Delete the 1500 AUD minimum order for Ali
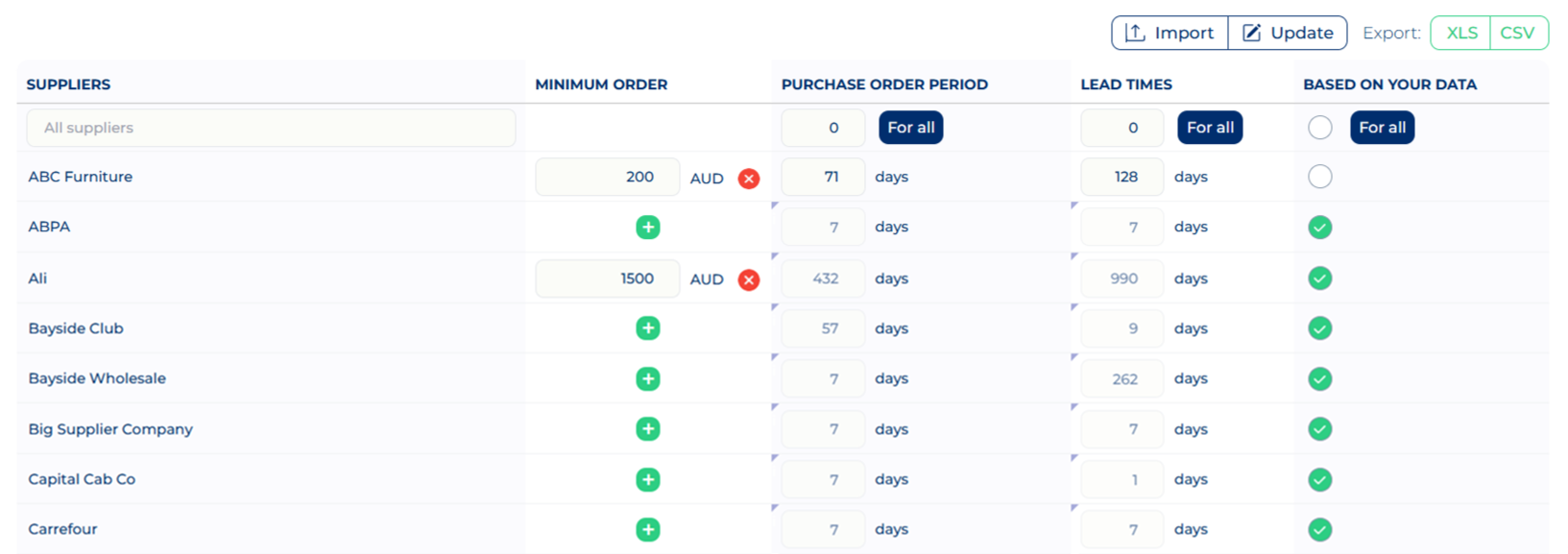1568x554 pixels. (x=748, y=279)
